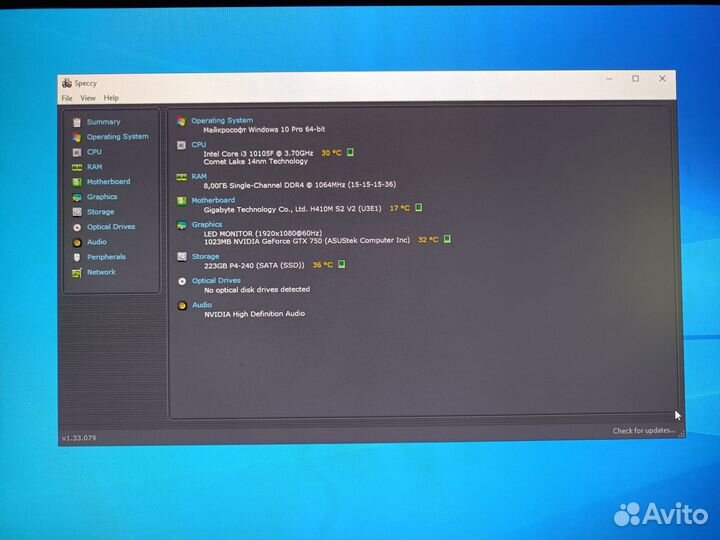Screen dimensions: 720x540
Task: Click the Storage drive icon in sidebar
Action: click(x=77, y=212)
